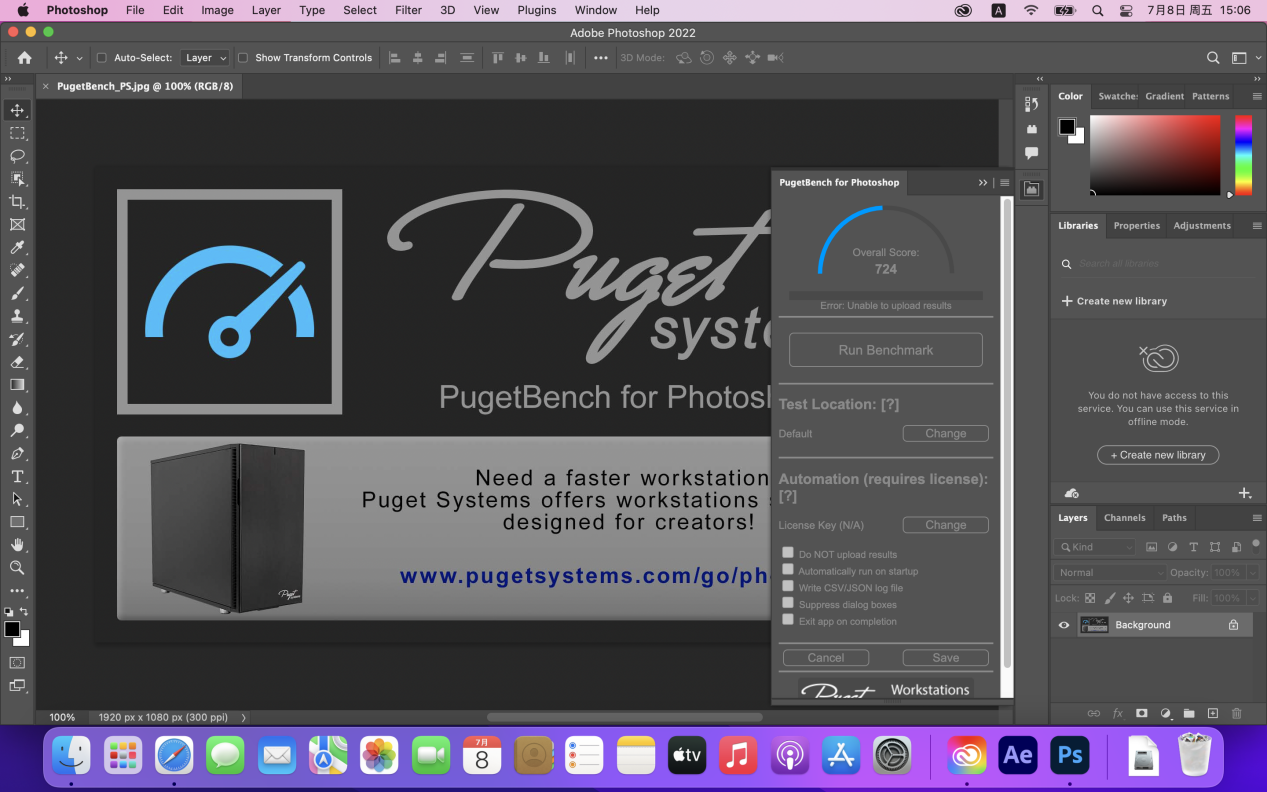Click Change next to License Key
The image size is (1267, 792).
coord(945,525)
